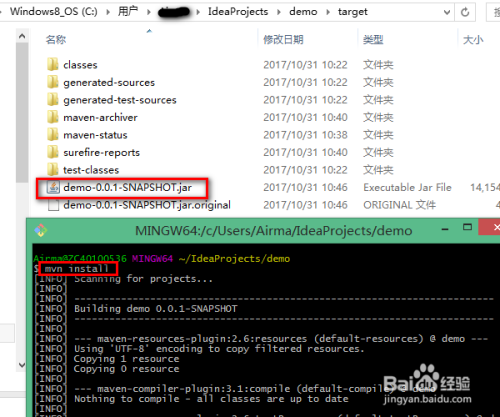
Task: Go to demo folder in address bar
Action: tap(303, 12)
